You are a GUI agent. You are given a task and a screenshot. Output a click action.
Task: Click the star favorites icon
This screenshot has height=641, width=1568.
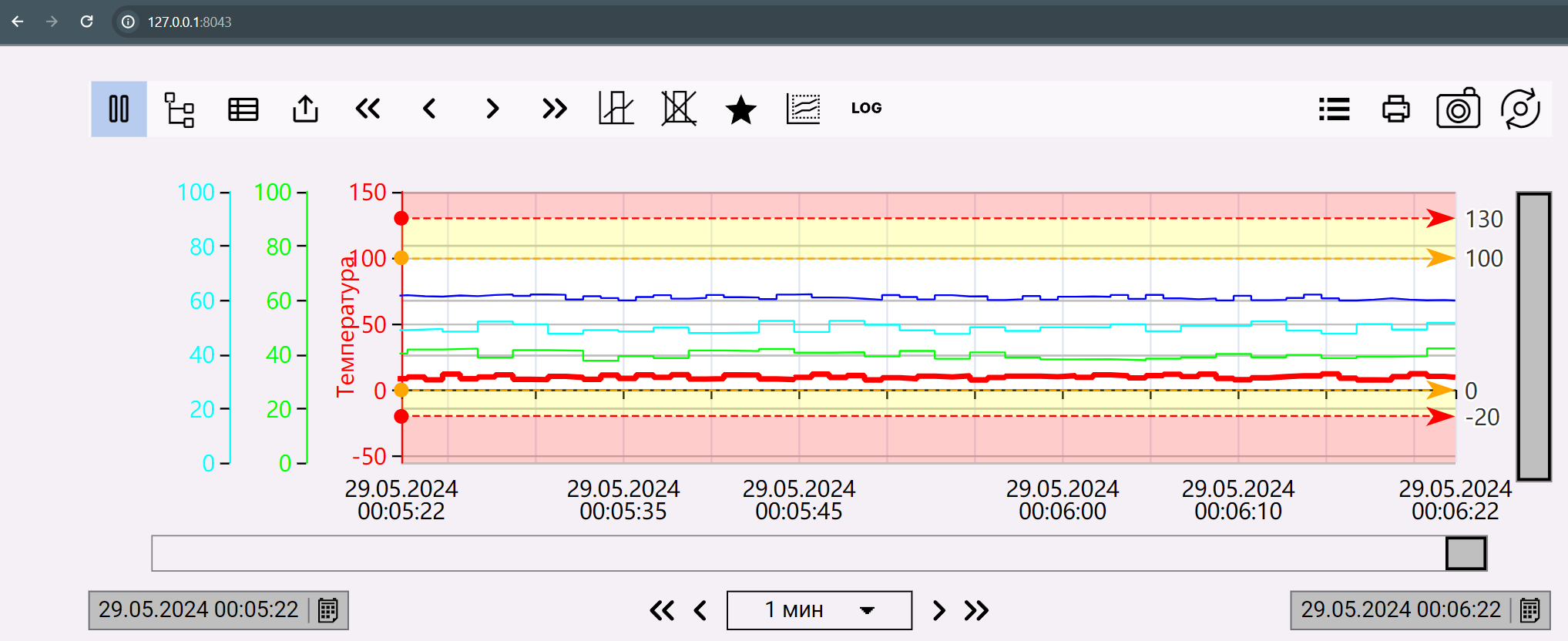click(x=740, y=109)
